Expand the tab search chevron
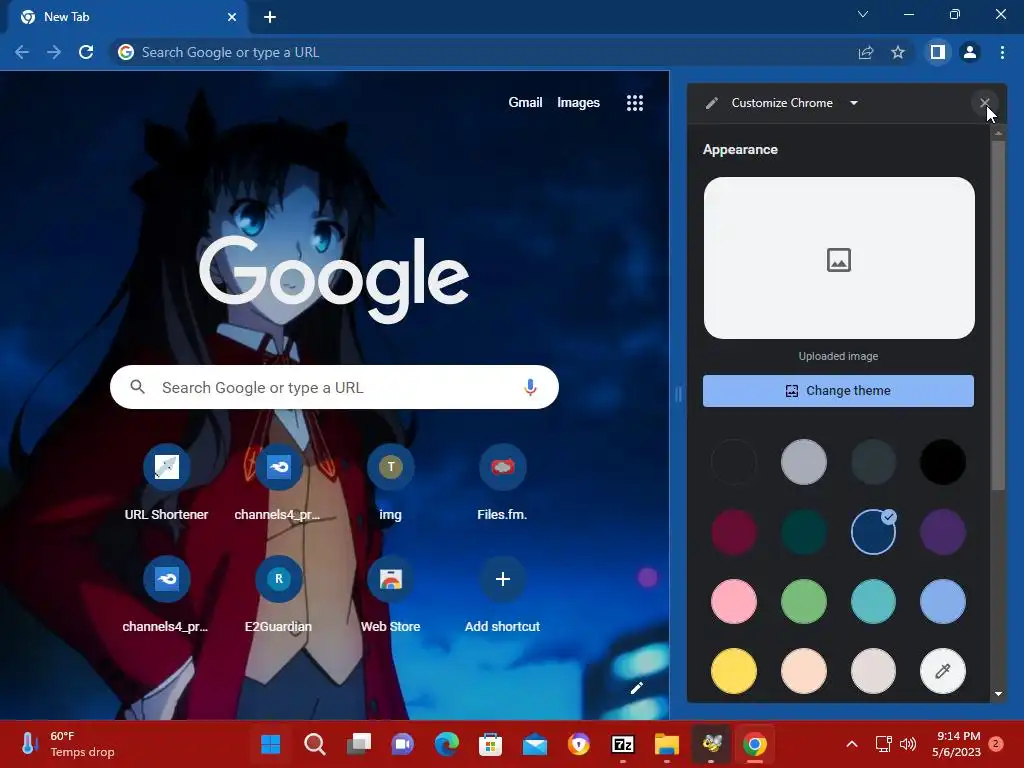 [x=863, y=14]
